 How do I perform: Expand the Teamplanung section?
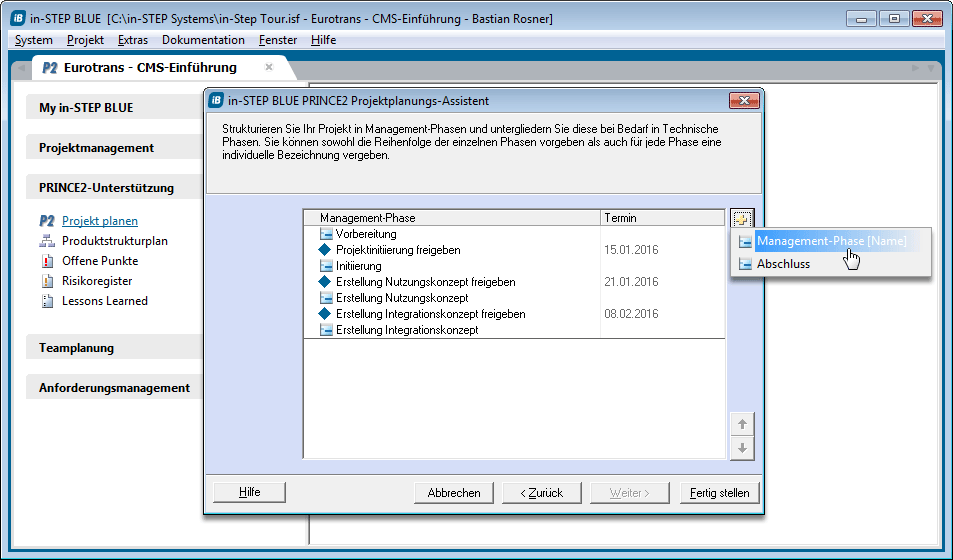coord(77,348)
